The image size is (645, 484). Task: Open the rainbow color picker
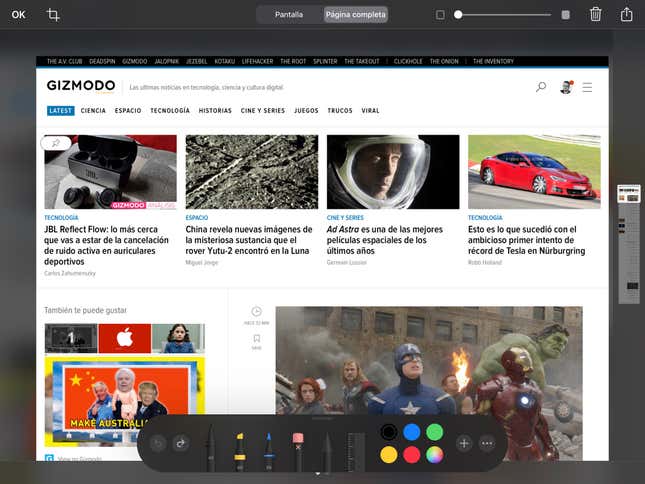coord(435,455)
